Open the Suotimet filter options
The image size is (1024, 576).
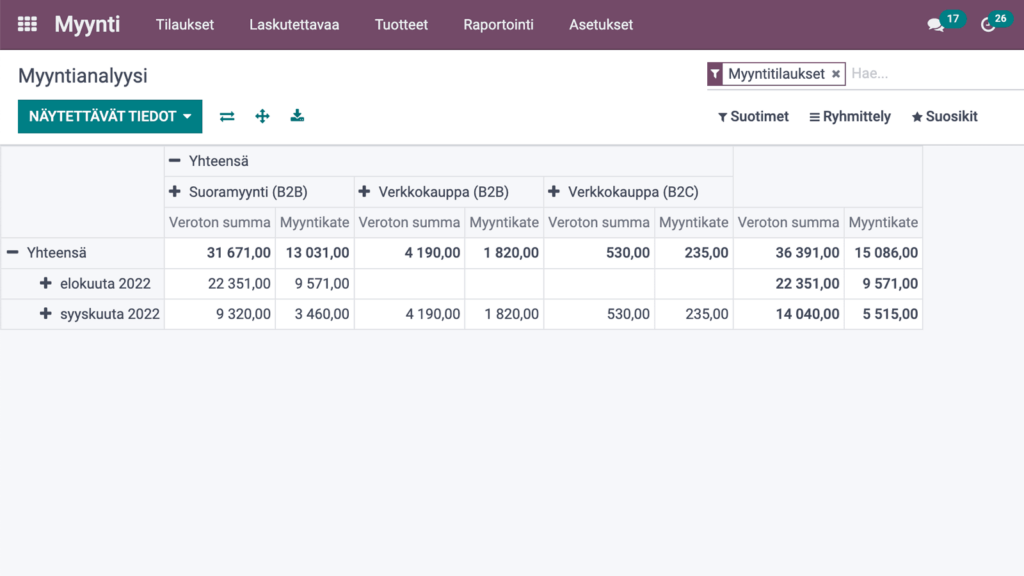click(753, 116)
